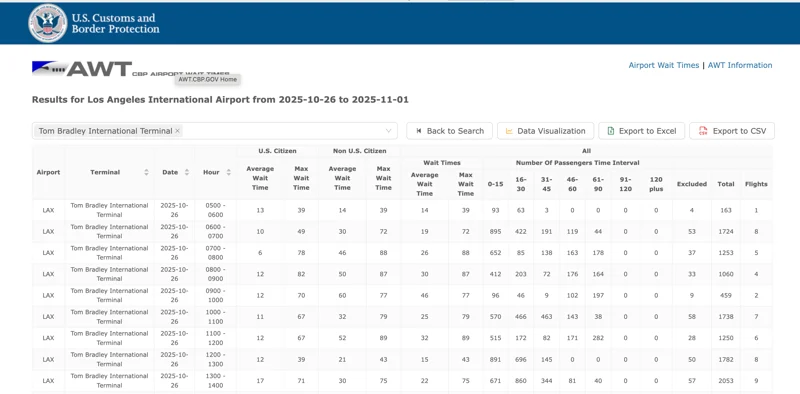Sort table by Hour column arrows
This screenshot has height=394, width=800.
[229, 173]
